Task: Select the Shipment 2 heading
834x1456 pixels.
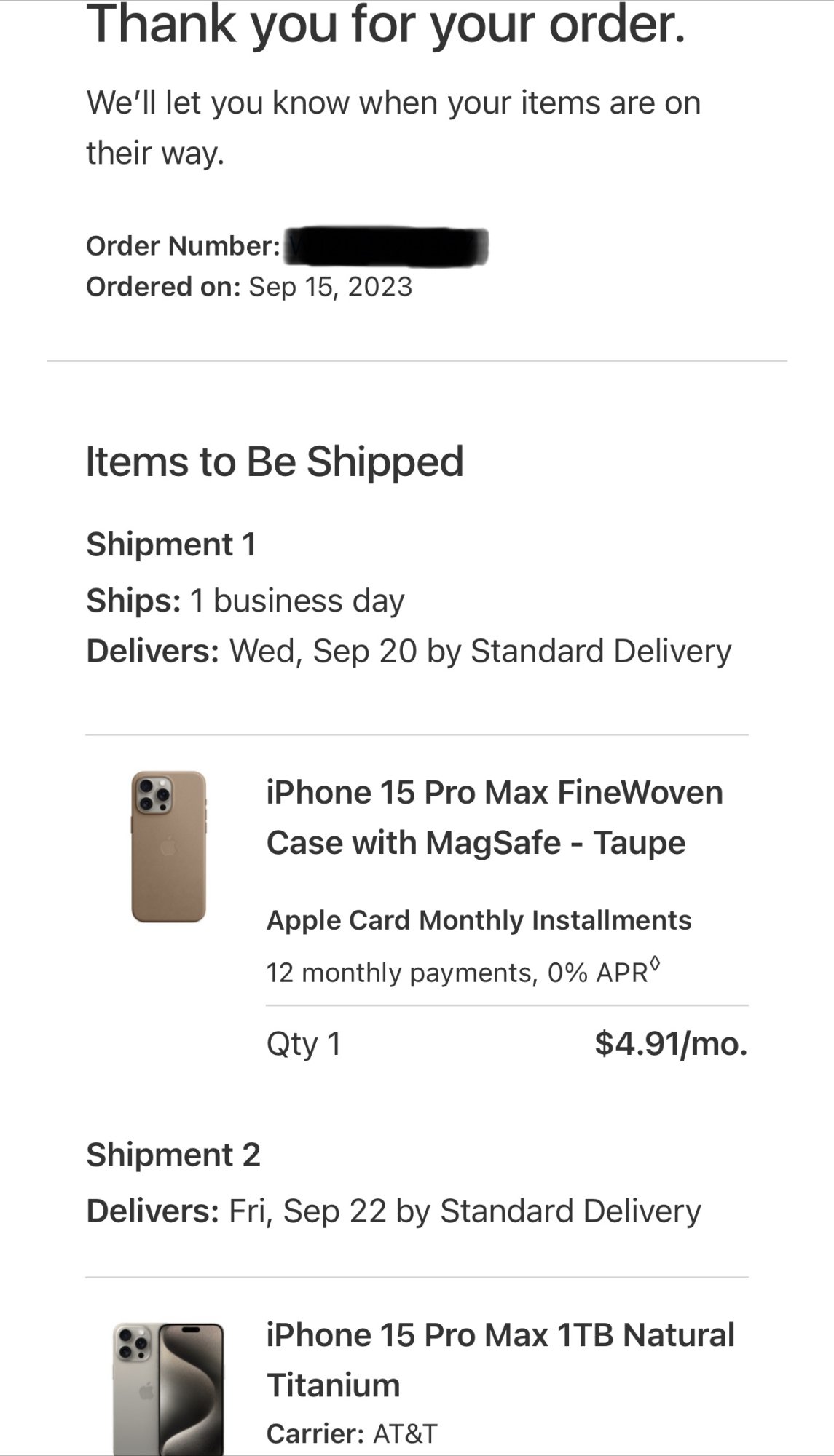Action: (x=173, y=1155)
